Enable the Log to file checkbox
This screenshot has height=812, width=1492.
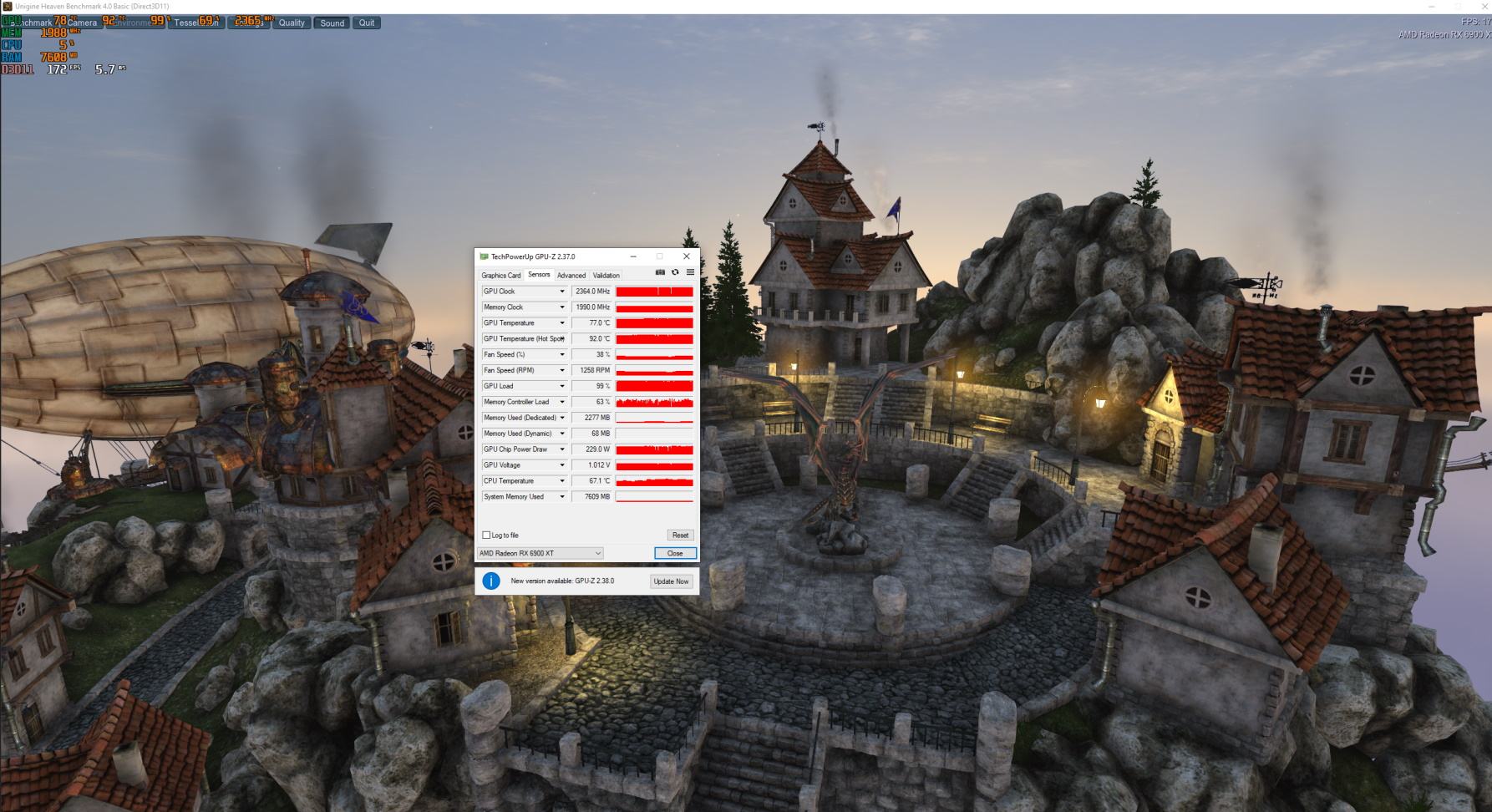click(x=486, y=535)
